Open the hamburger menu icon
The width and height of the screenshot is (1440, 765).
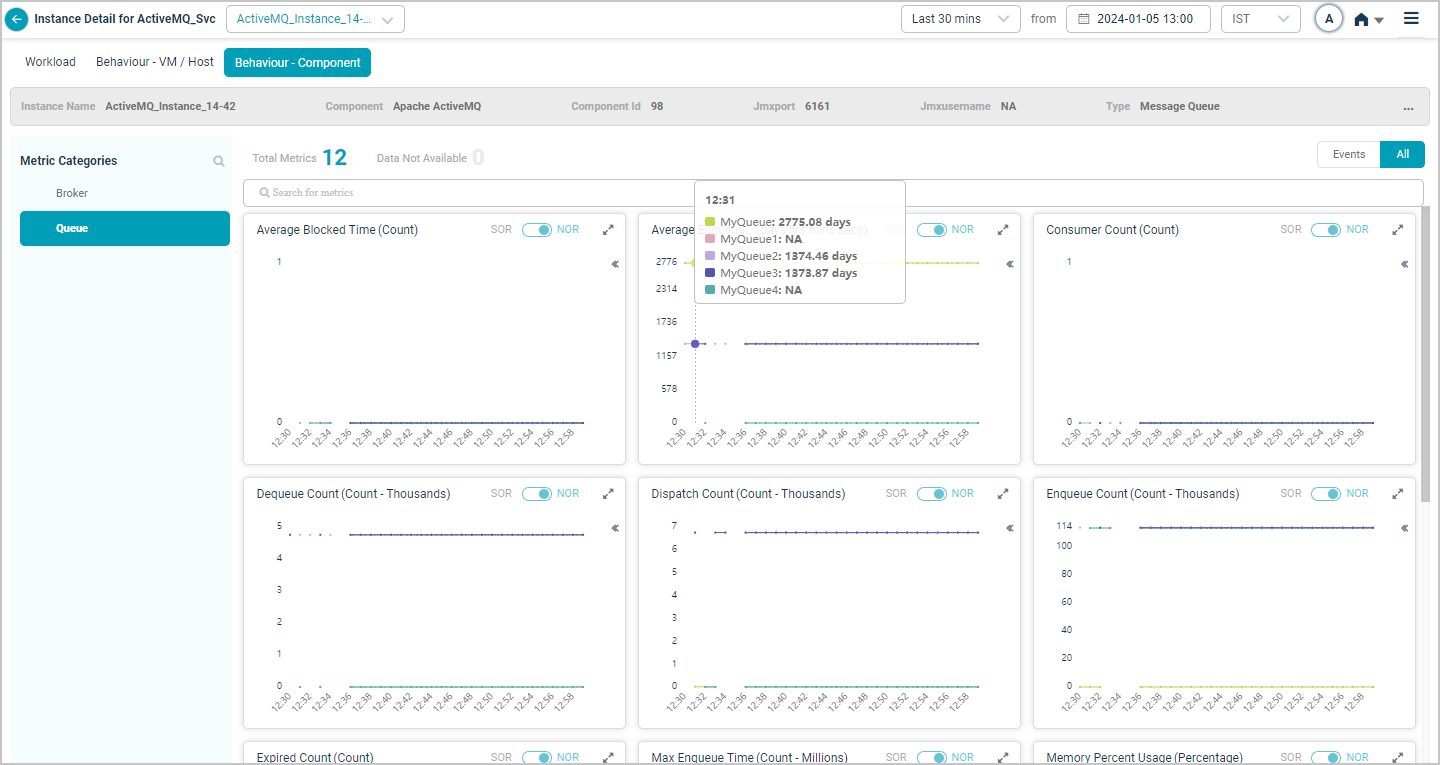(1411, 19)
